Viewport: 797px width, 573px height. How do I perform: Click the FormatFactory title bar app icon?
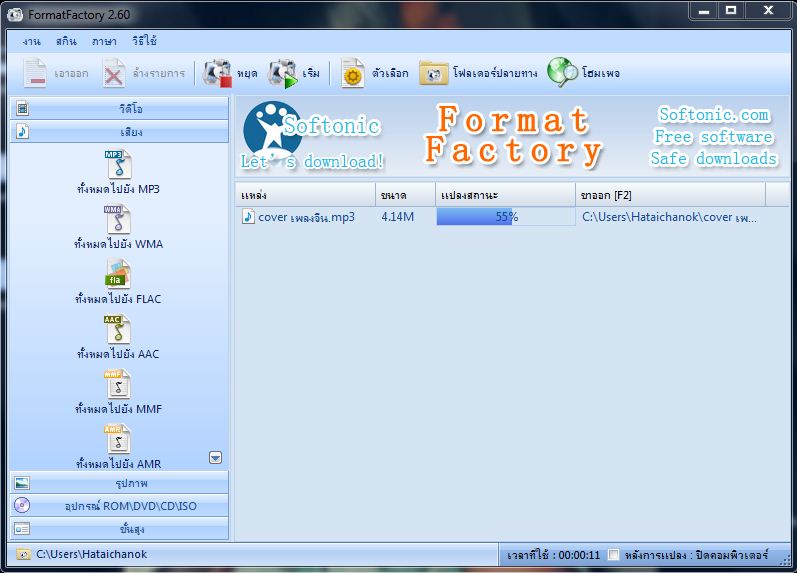click(15, 14)
